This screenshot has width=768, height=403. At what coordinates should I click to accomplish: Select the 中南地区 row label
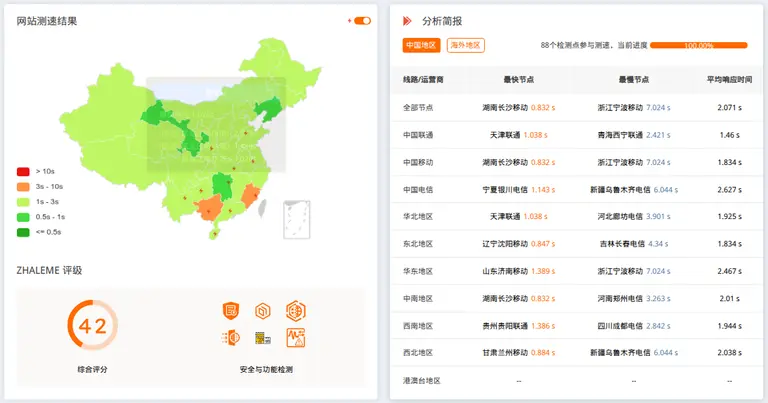tap(418, 298)
